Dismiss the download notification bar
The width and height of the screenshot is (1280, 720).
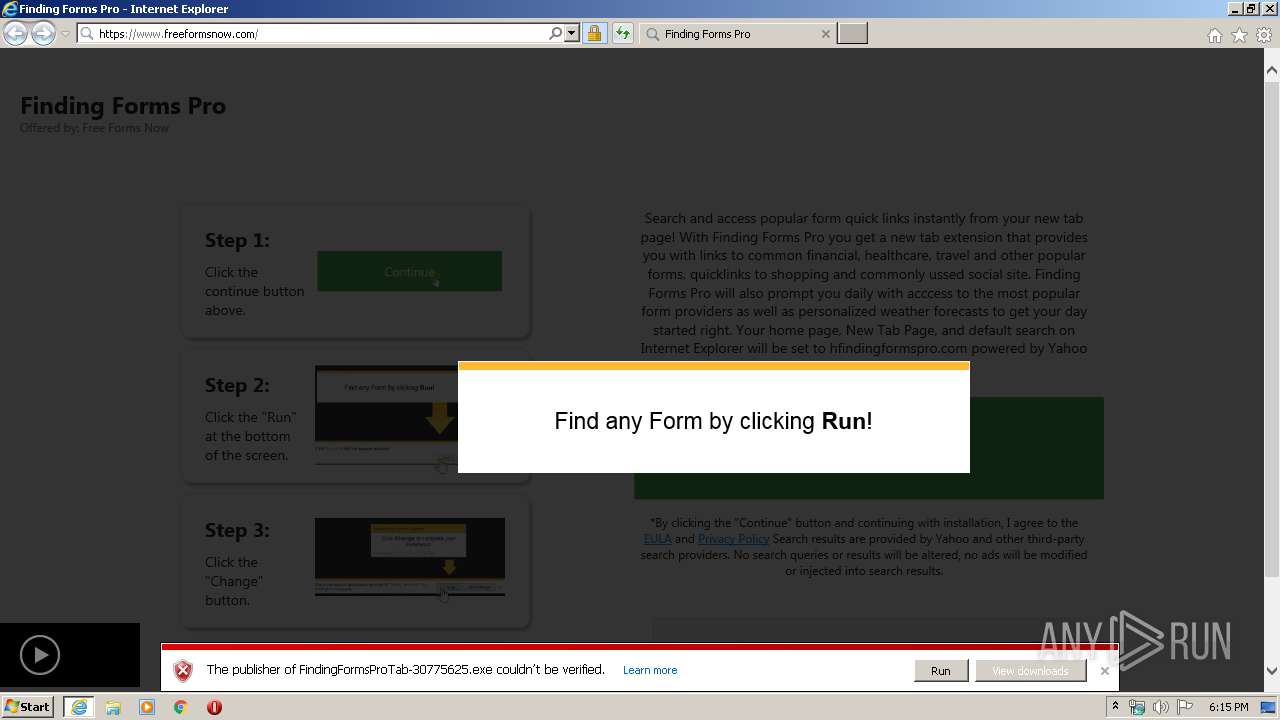pos(1104,671)
